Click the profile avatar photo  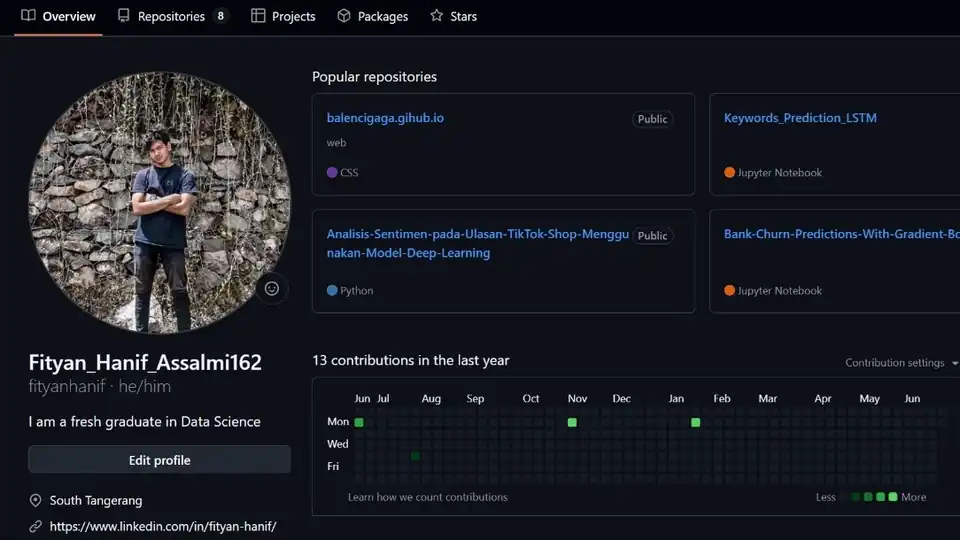(x=159, y=203)
